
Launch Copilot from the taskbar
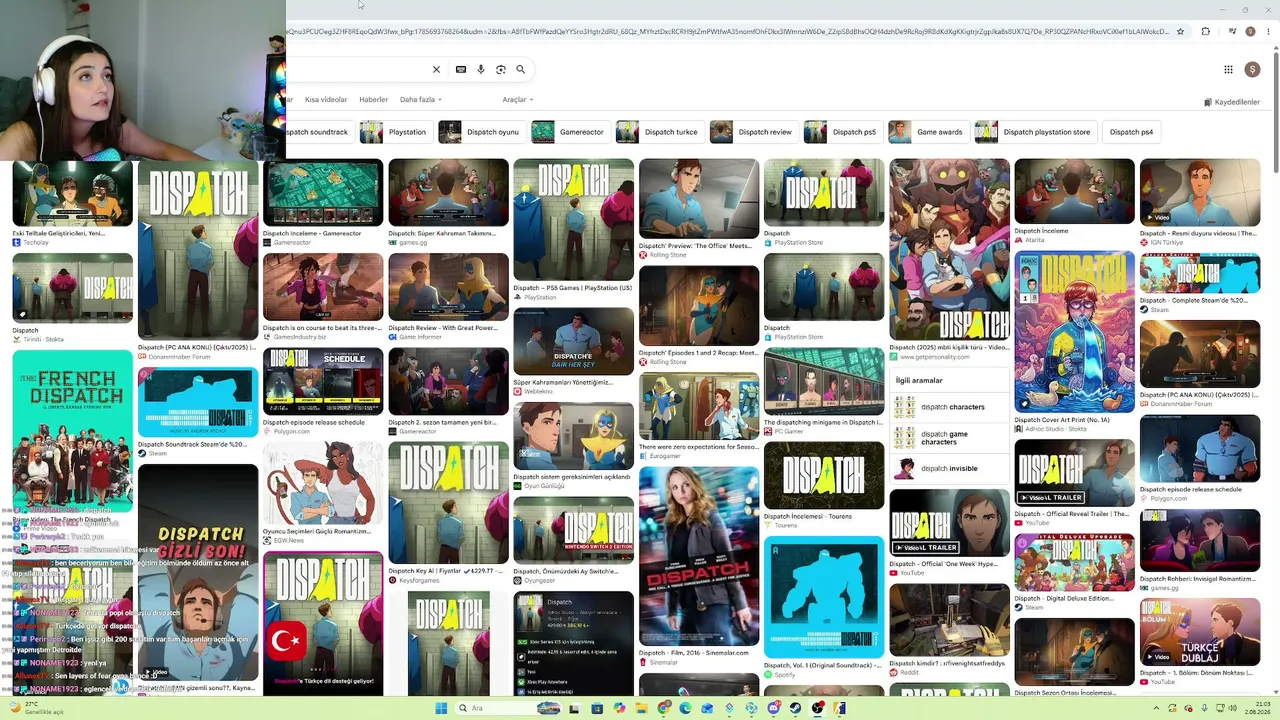coord(619,708)
